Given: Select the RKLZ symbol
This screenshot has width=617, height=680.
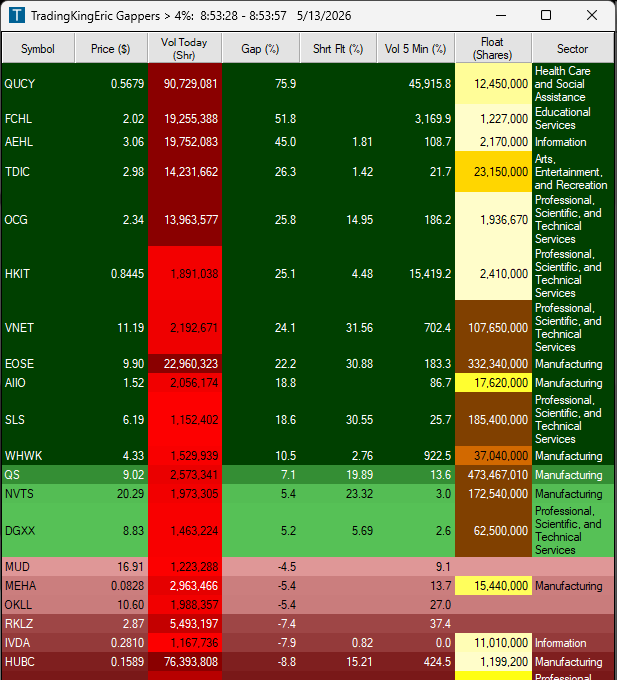Looking at the screenshot, I should (x=19, y=624).
